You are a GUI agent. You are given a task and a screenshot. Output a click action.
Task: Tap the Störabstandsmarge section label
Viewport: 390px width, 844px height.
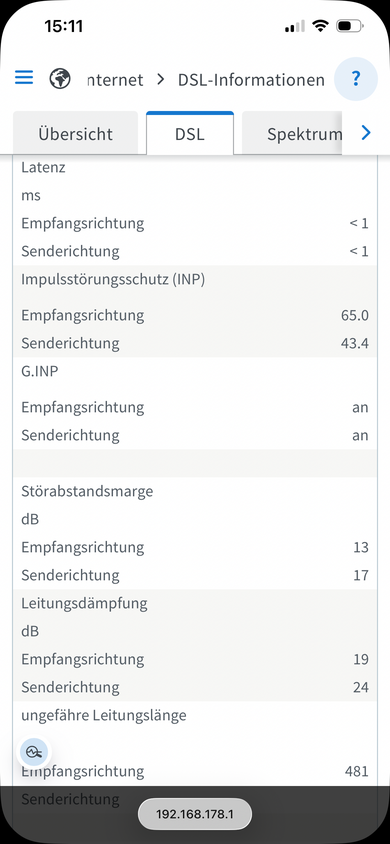pyautogui.click(x=87, y=491)
